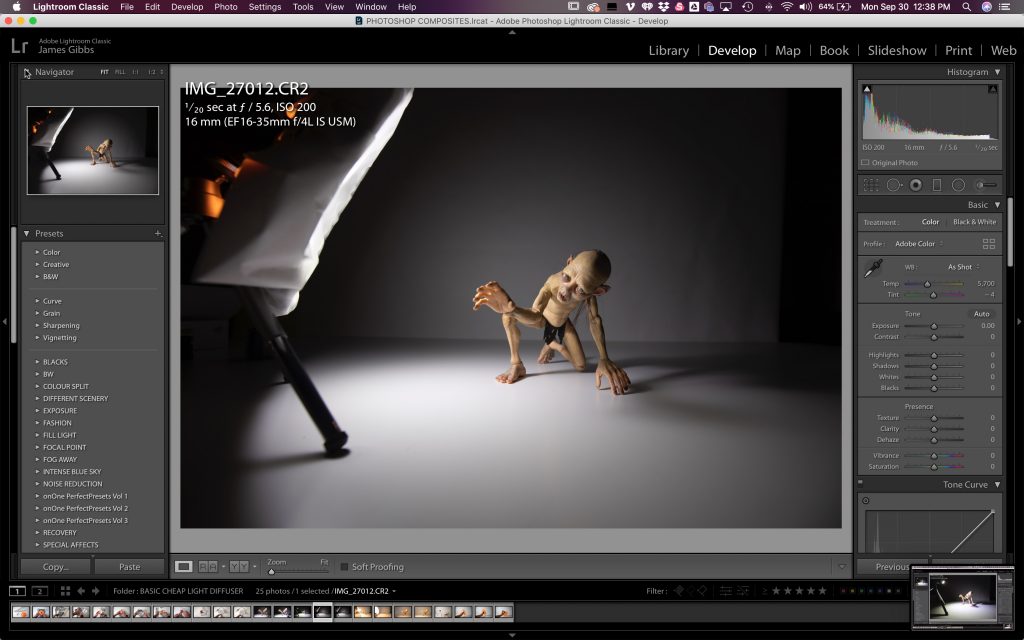Open the As Shot white balance dropdown
Screen dimensions: 1024x640
click(x=964, y=267)
